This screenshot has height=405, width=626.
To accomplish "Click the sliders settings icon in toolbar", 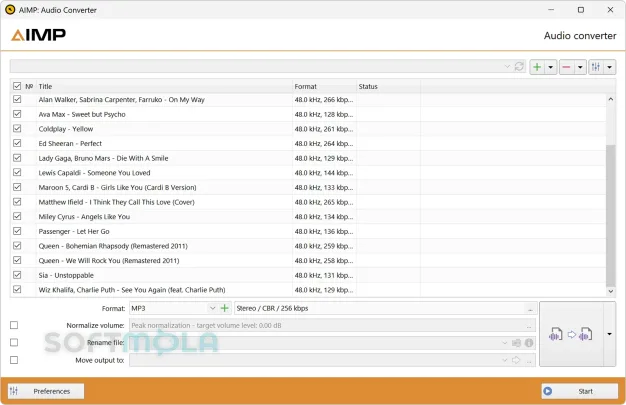I will (x=596, y=67).
